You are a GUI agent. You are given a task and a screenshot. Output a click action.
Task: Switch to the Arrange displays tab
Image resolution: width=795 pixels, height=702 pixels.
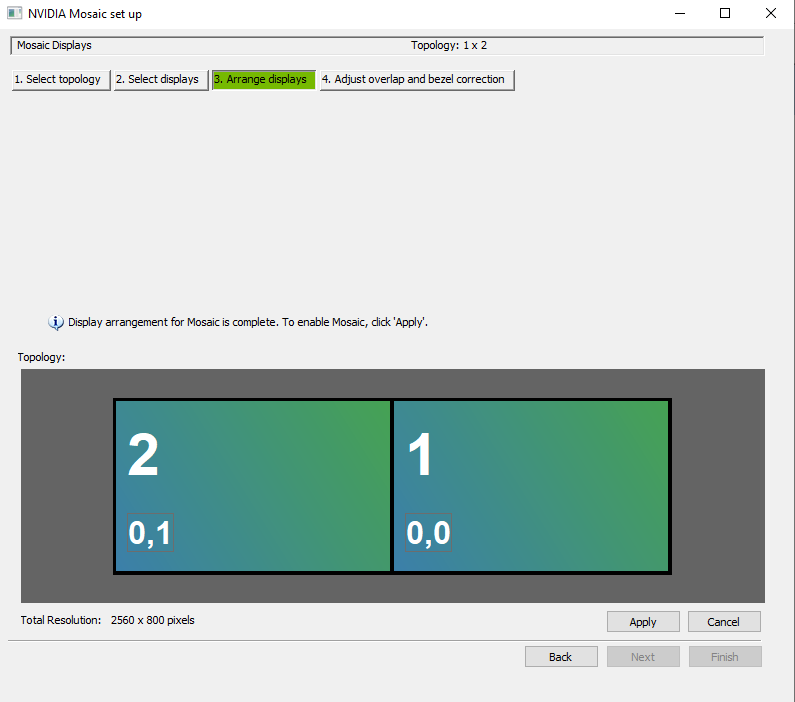pos(263,80)
